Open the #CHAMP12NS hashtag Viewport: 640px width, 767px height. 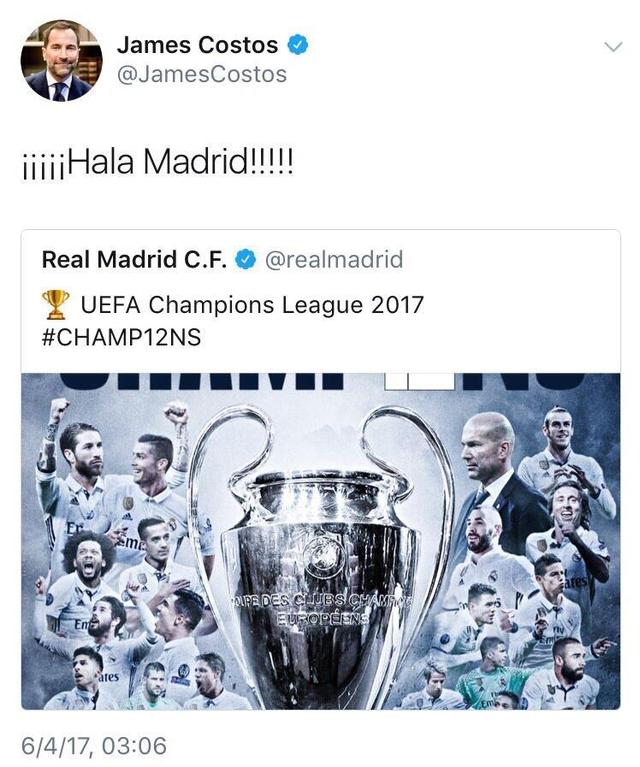click(x=121, y=338)
